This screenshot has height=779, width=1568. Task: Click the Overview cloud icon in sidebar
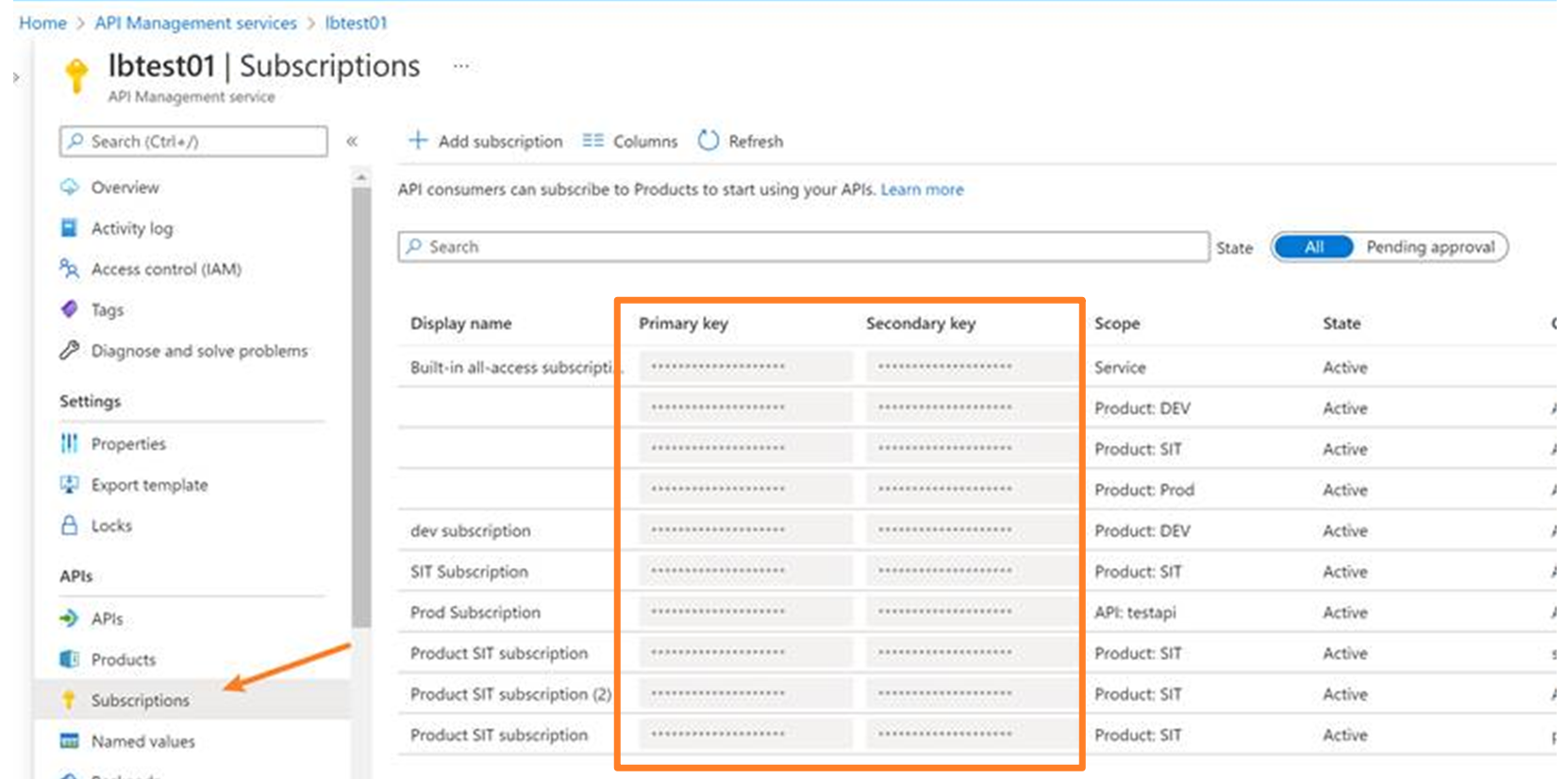69,187
